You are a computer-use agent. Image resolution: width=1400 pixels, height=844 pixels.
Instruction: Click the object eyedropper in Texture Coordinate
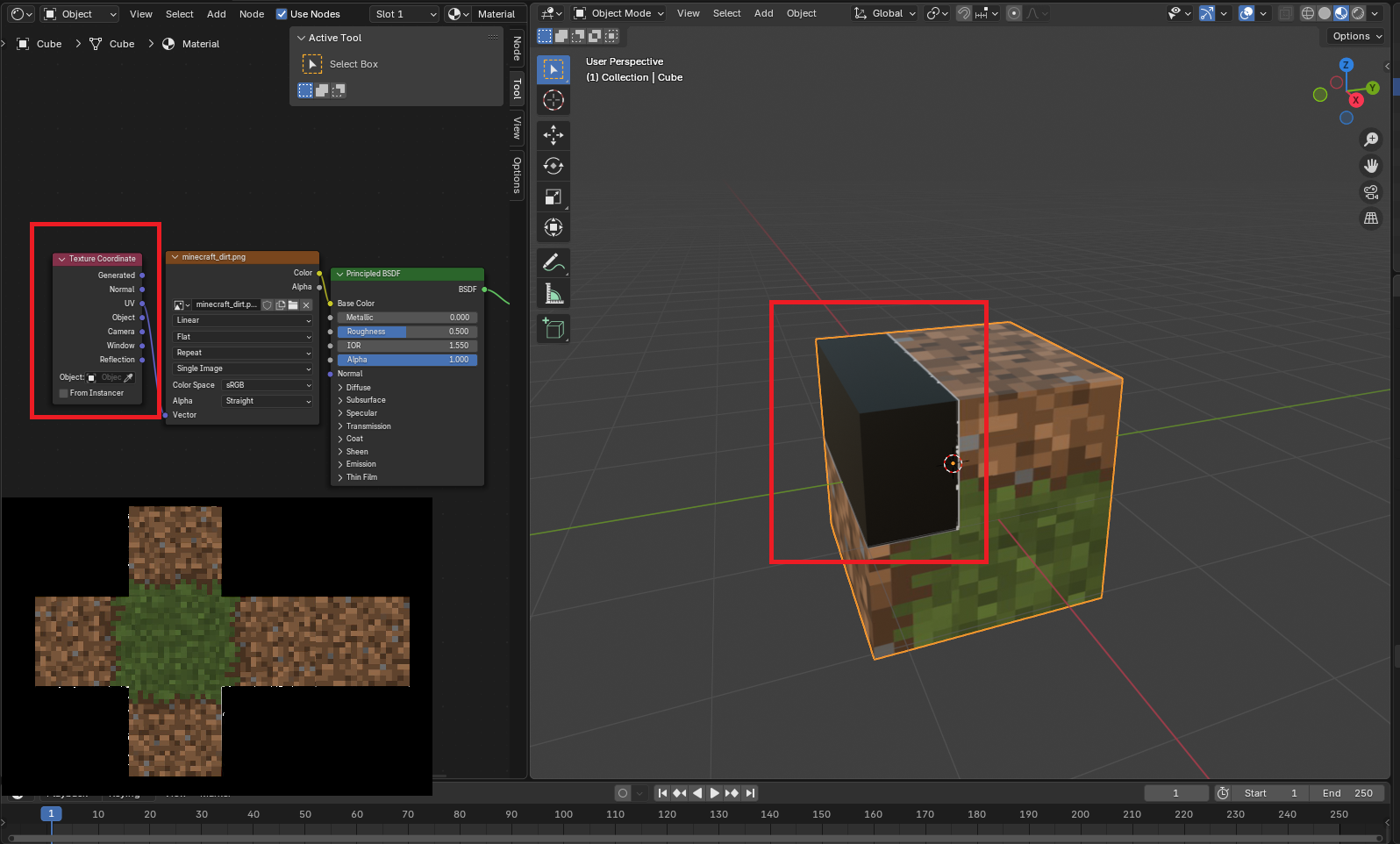(x=129, y=378)
